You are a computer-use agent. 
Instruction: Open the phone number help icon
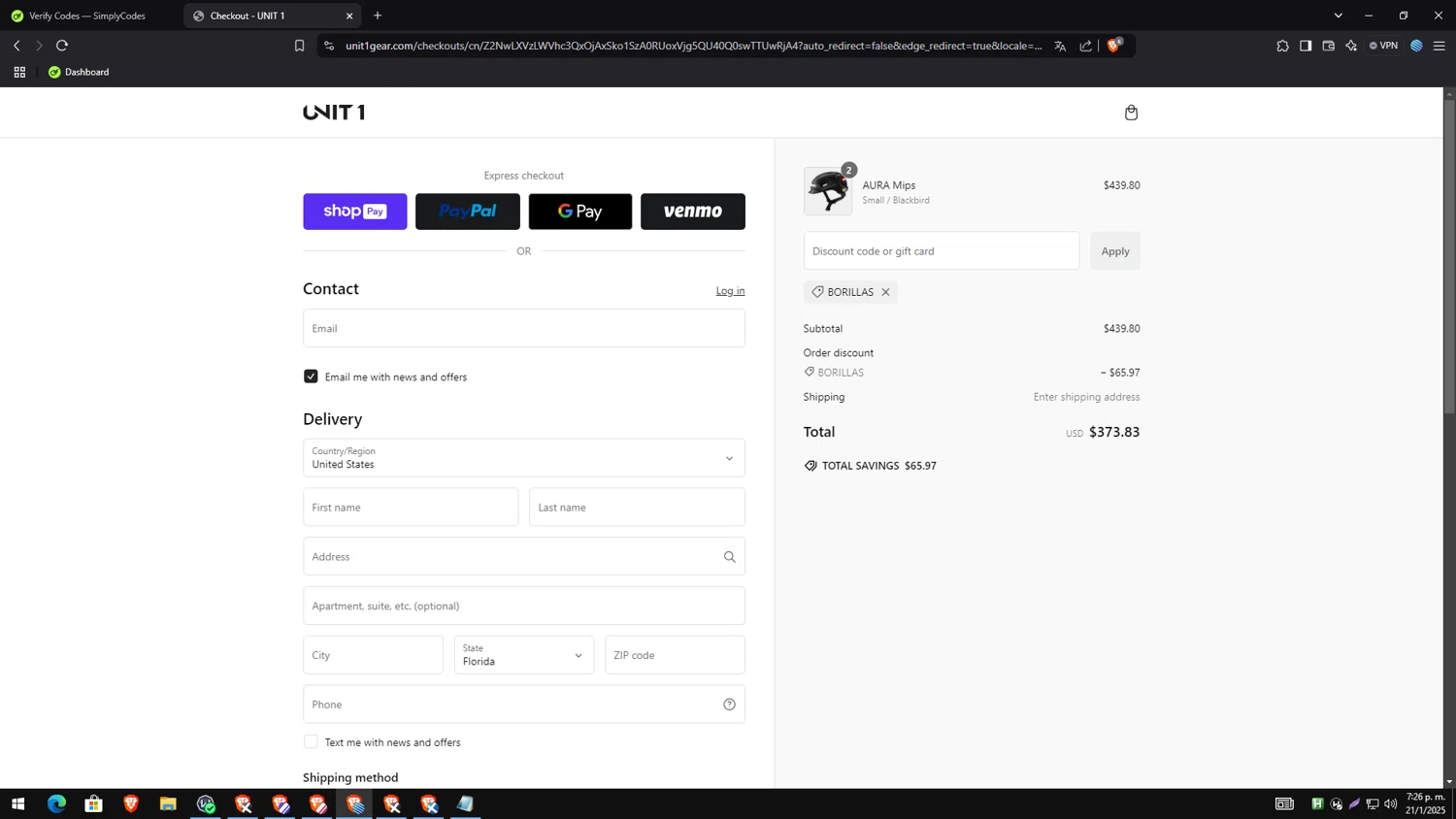(729, 704)
